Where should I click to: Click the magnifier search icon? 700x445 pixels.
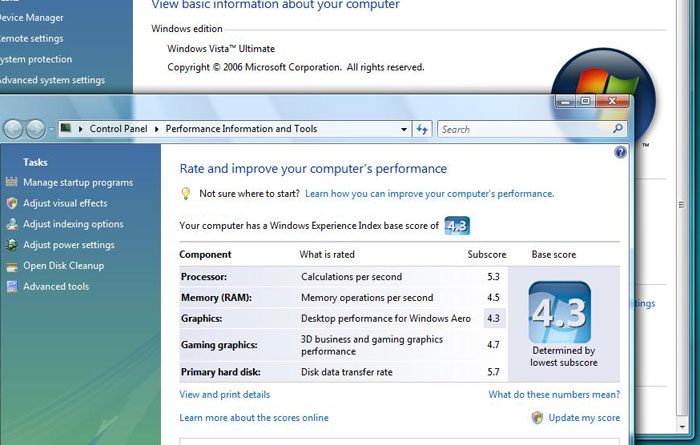(x=618, y=129)
